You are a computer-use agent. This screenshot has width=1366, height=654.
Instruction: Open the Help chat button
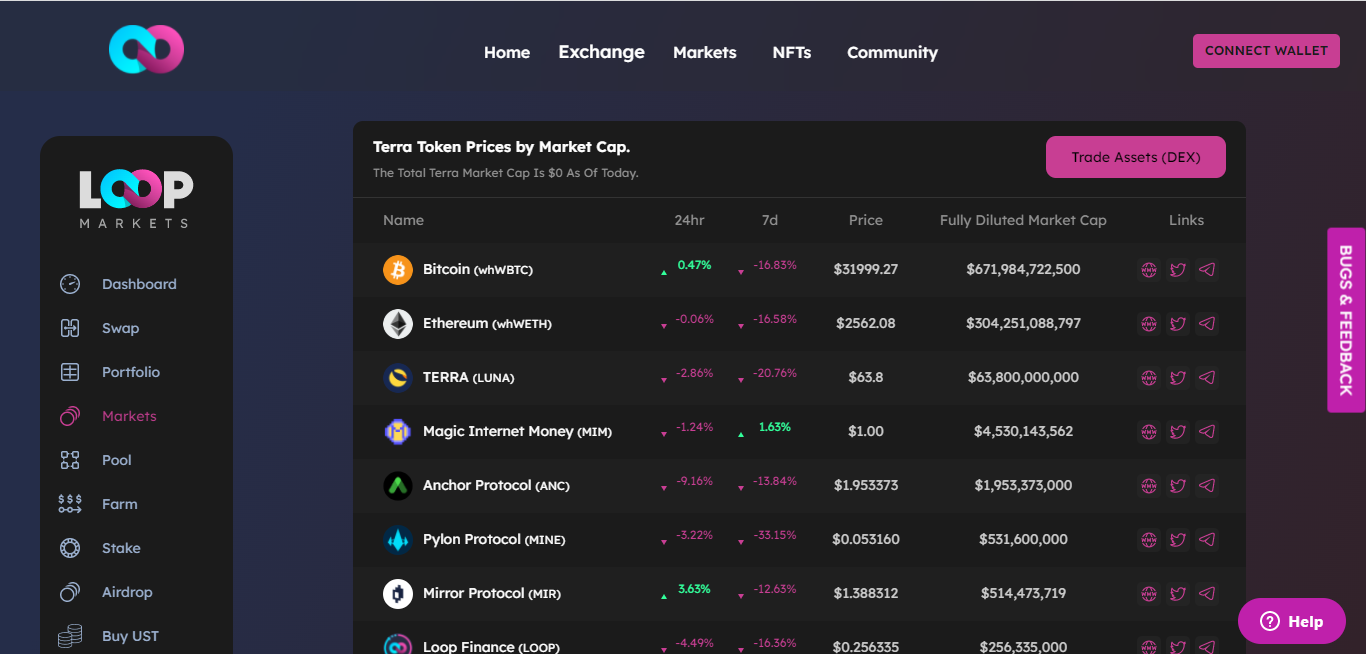(1291, 621)
